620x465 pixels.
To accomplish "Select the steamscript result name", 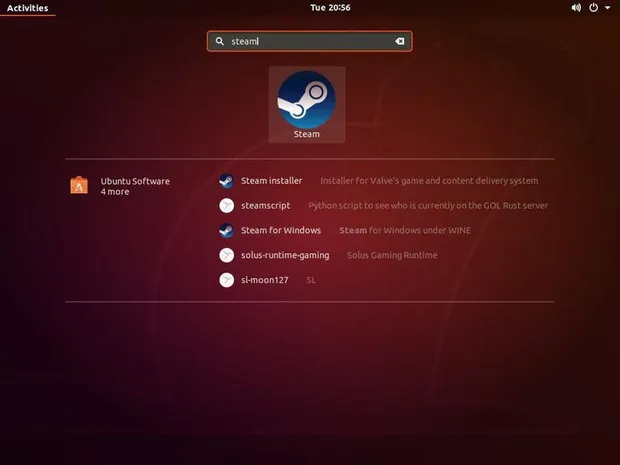I will [x=266, y=206].
